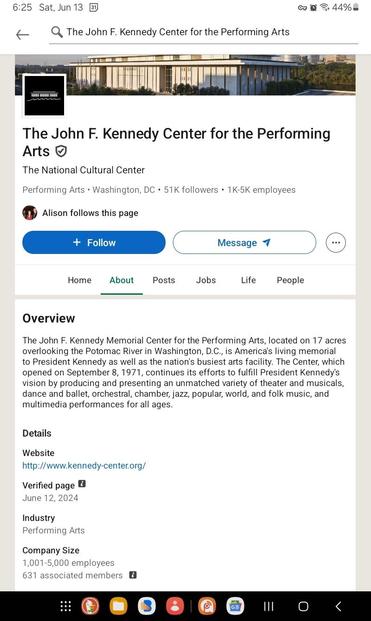Open the Kennedy Center logo thumbnail
The image size is (371, 621).
[44, 95]
